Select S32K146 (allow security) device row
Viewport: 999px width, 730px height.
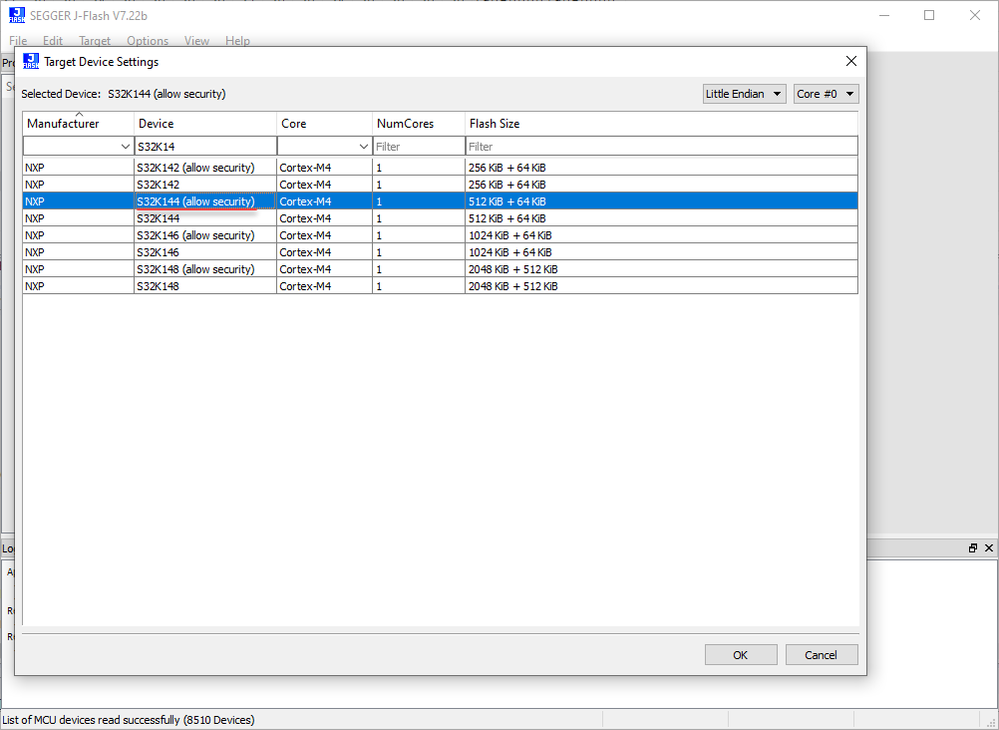click(440, 235)
